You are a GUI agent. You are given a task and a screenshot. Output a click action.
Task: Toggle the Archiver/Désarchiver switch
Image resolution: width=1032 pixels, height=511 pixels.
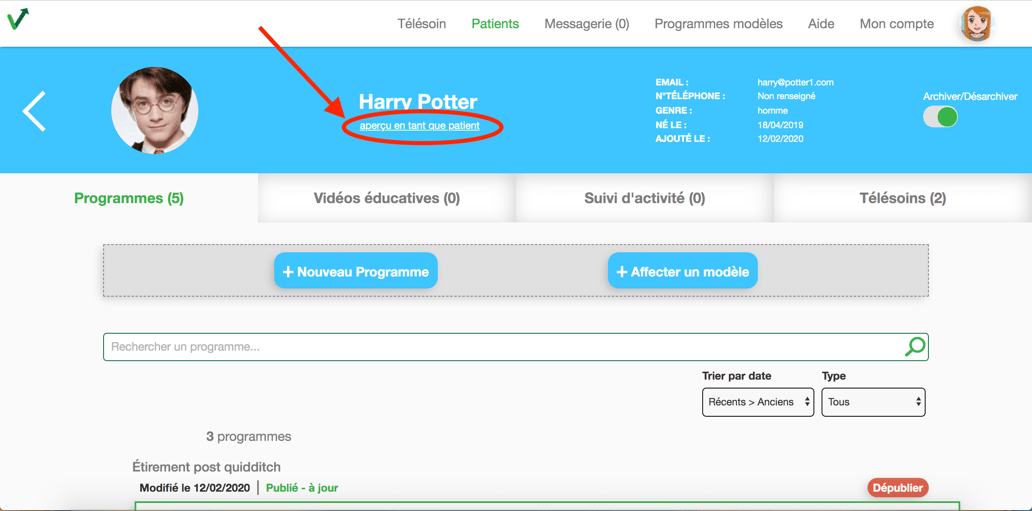tap(940, 117)
